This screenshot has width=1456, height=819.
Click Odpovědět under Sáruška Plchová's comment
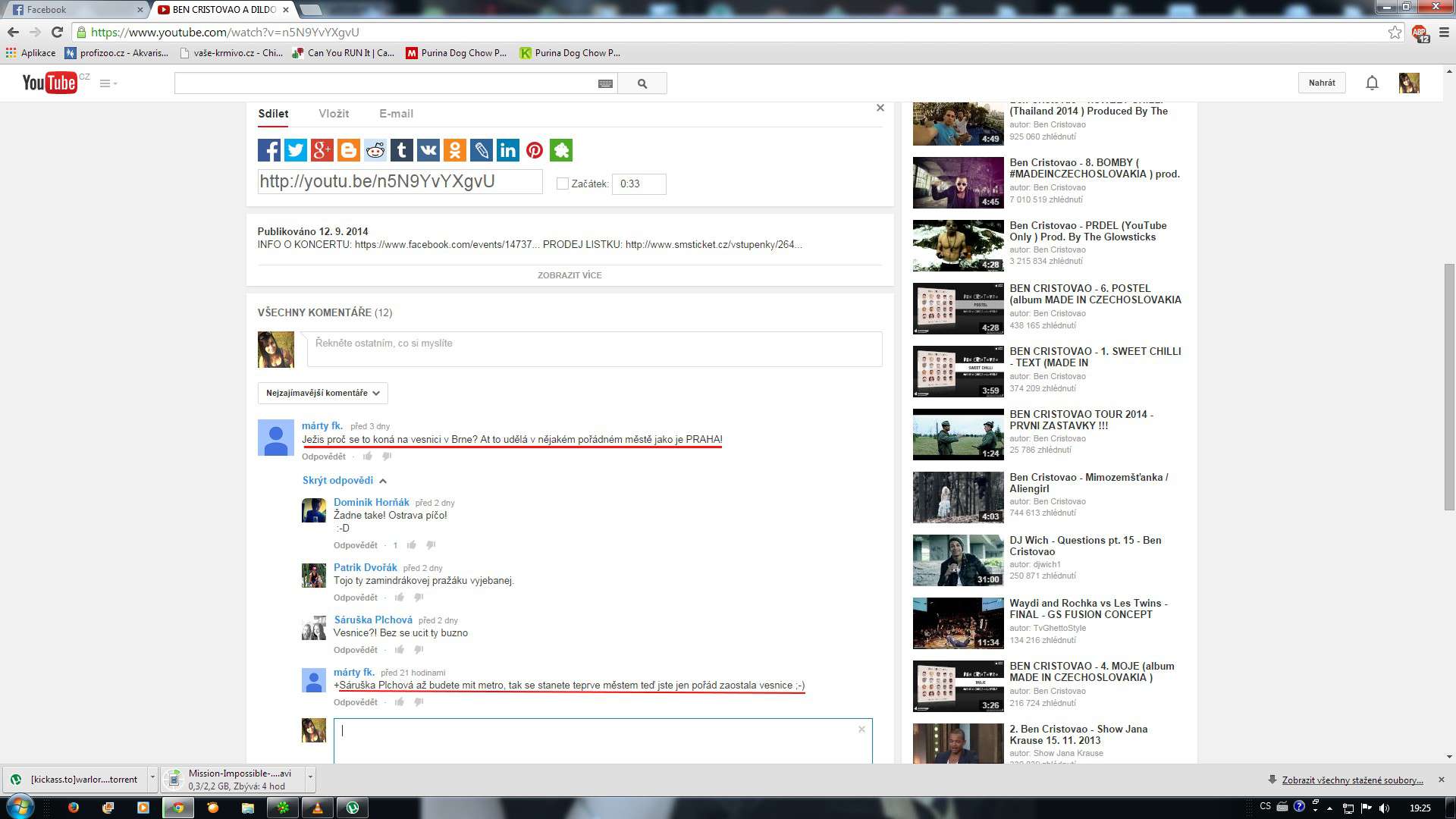click(x=355, y=650)
